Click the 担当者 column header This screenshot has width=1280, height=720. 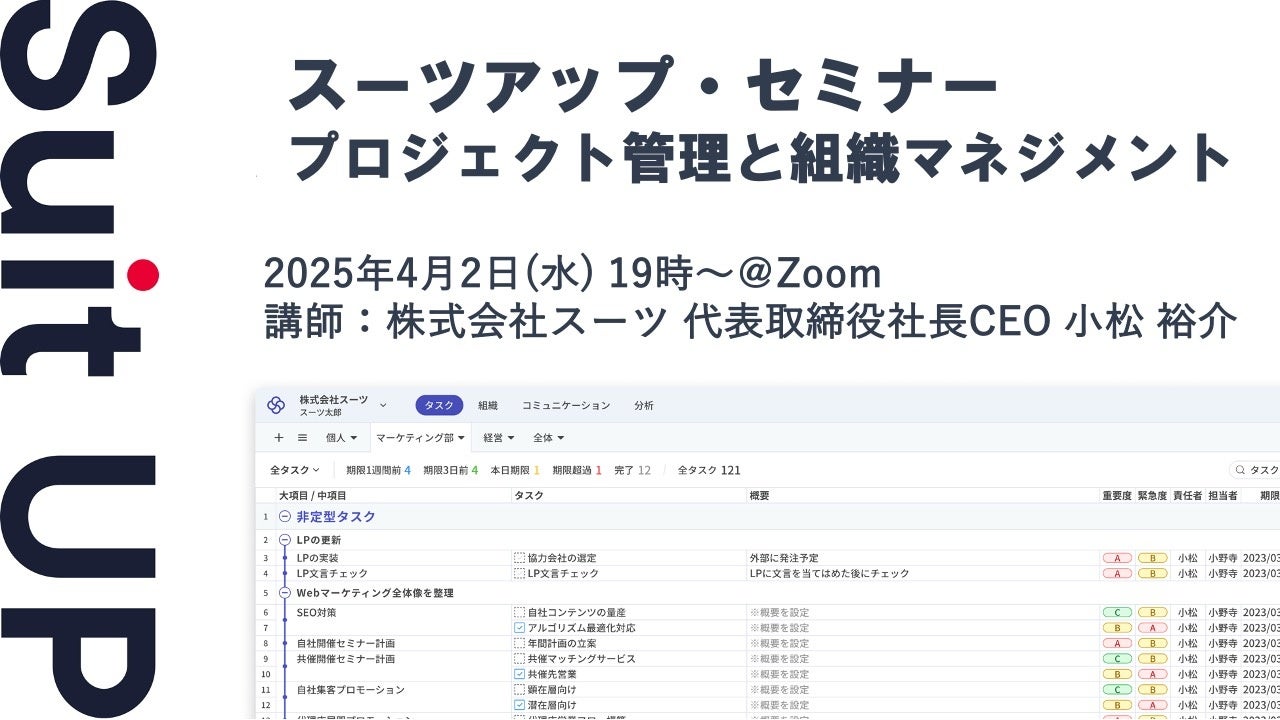click(x=1222, y=496)
